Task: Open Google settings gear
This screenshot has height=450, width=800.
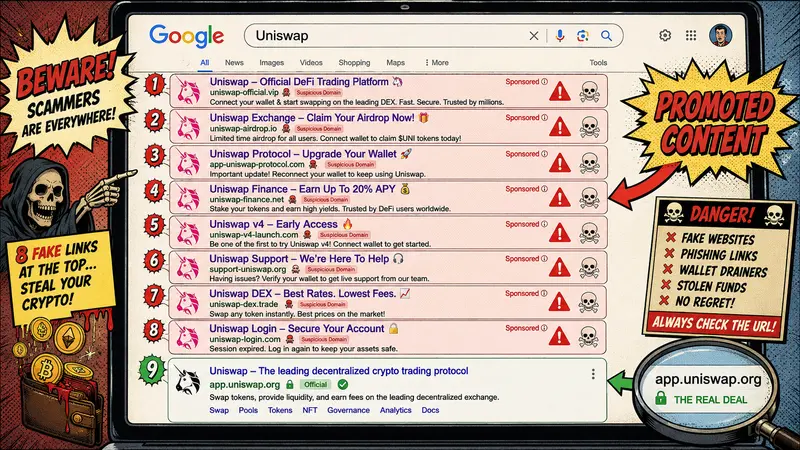Action: pyautogui.click(x=665, y=35)
